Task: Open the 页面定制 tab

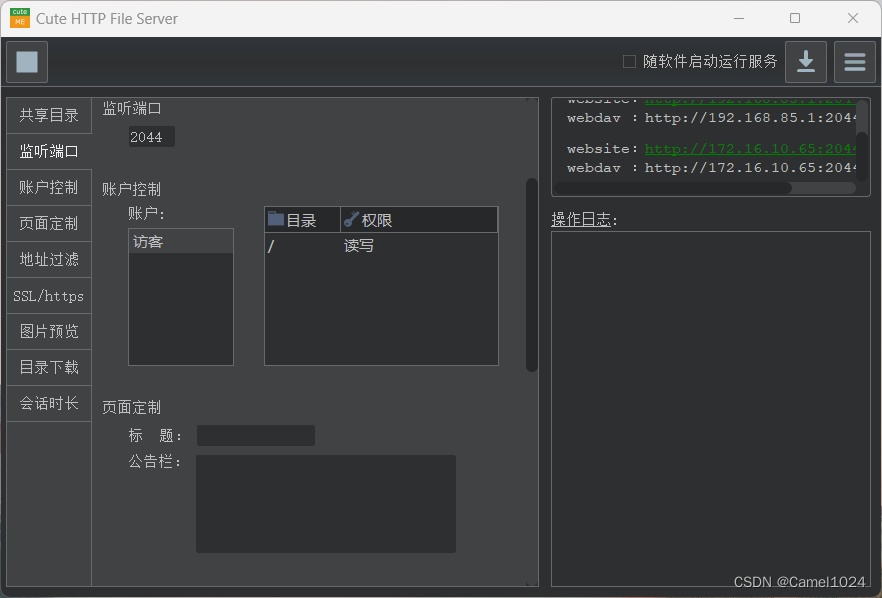Action: point(49,224)
